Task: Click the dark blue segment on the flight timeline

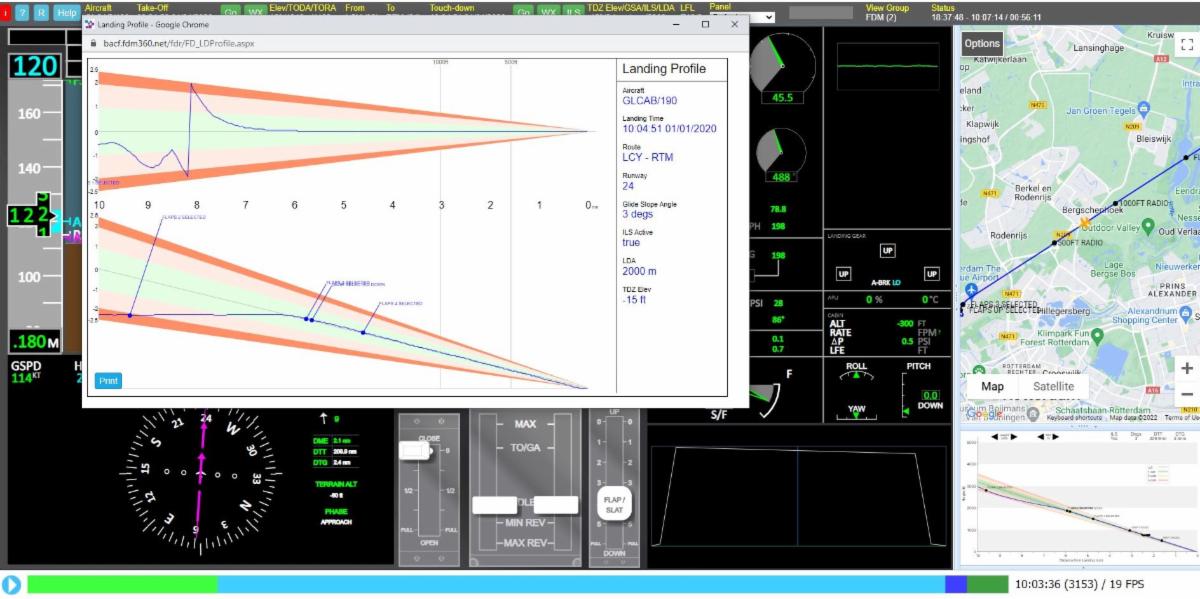Action: (956, 584)
